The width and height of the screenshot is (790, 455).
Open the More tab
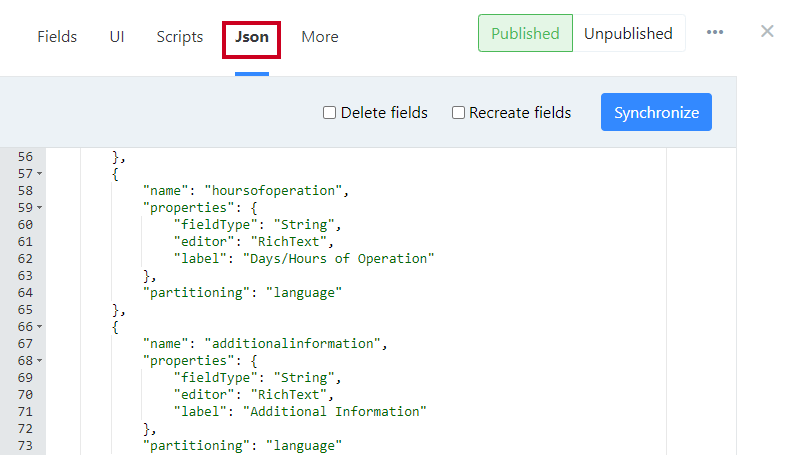pos(320,37)
